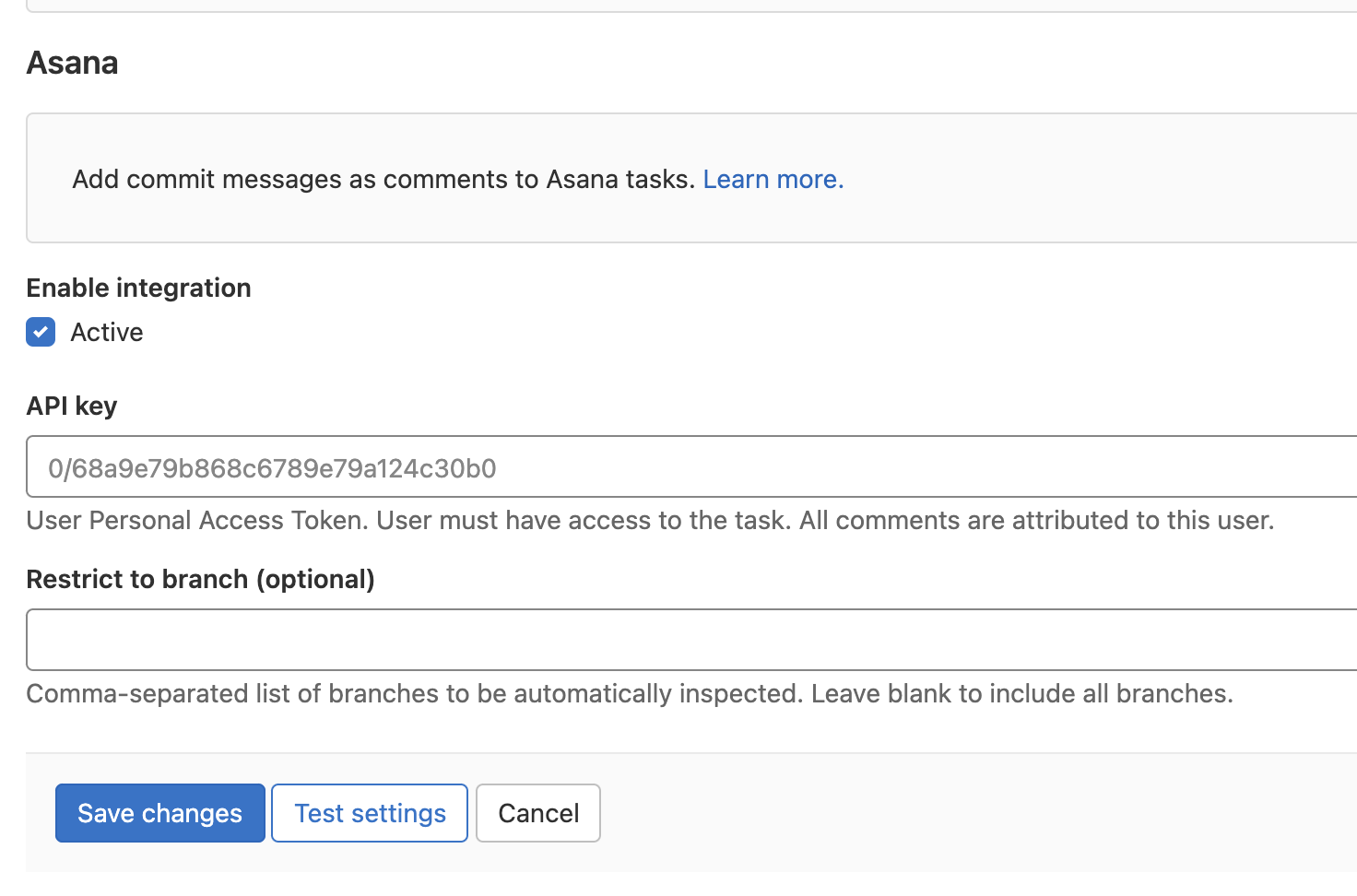Click the User Personal Access Token help text
1357x896 pixels.
(x=650, y=520)
